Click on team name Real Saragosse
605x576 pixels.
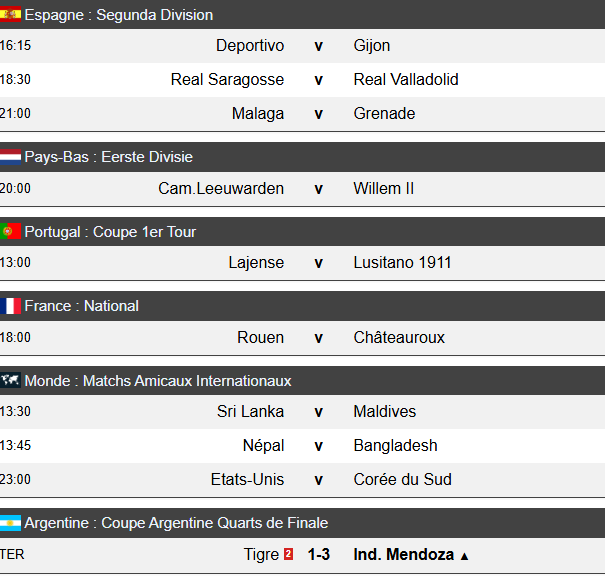tap(227, 80)
